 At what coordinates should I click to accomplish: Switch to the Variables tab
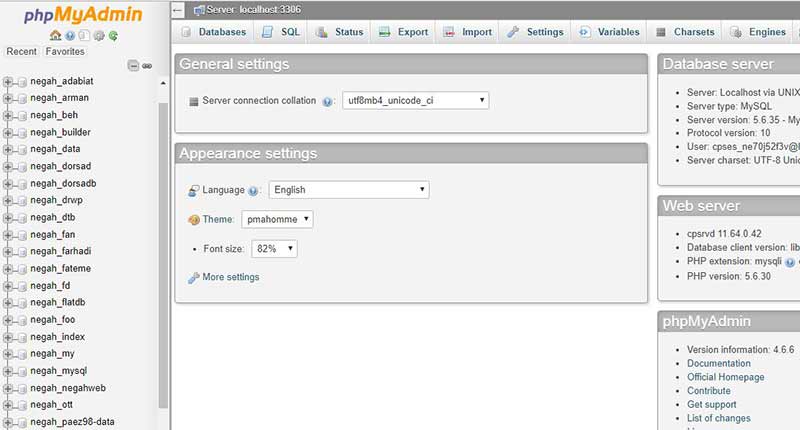click(x=609, y=32)
